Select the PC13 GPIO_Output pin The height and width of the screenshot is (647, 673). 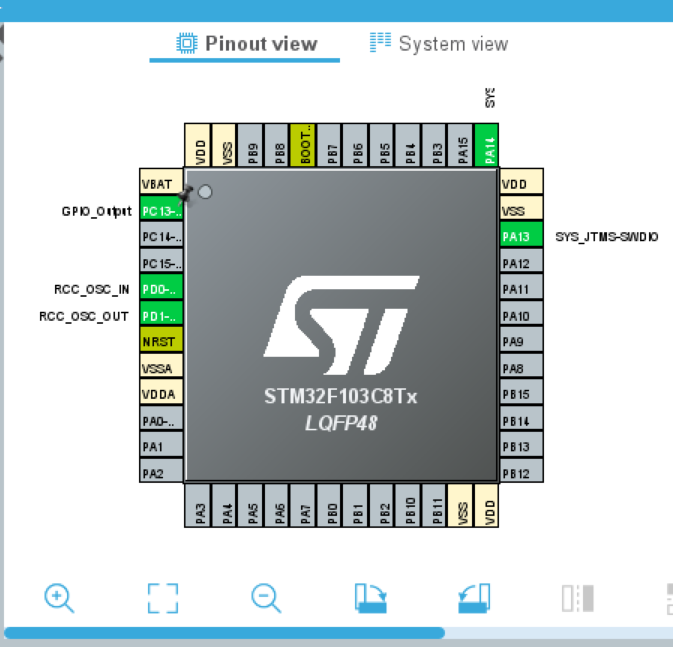(x=161, y=210)
